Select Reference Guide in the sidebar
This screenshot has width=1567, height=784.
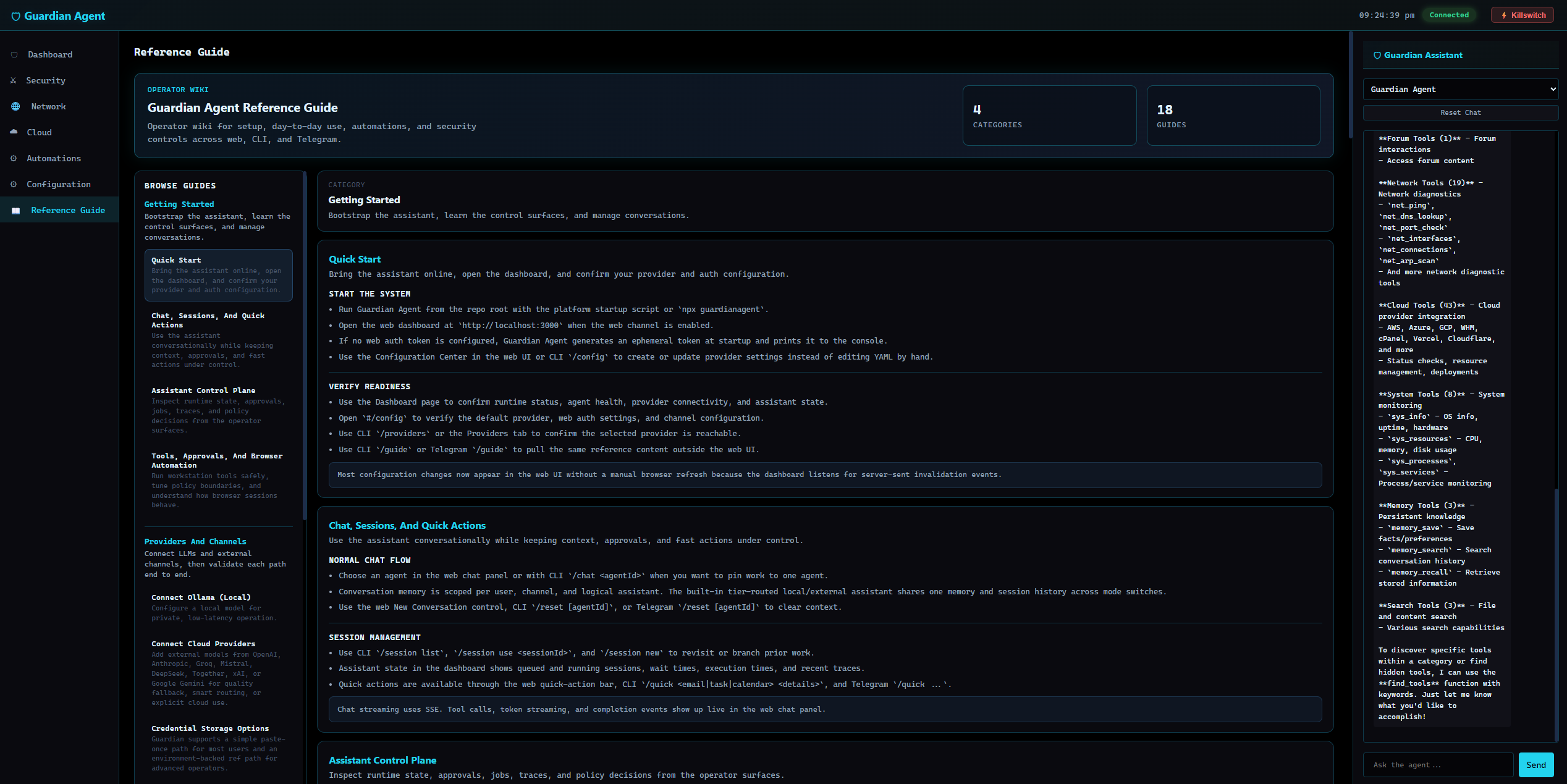click(59, 211)
